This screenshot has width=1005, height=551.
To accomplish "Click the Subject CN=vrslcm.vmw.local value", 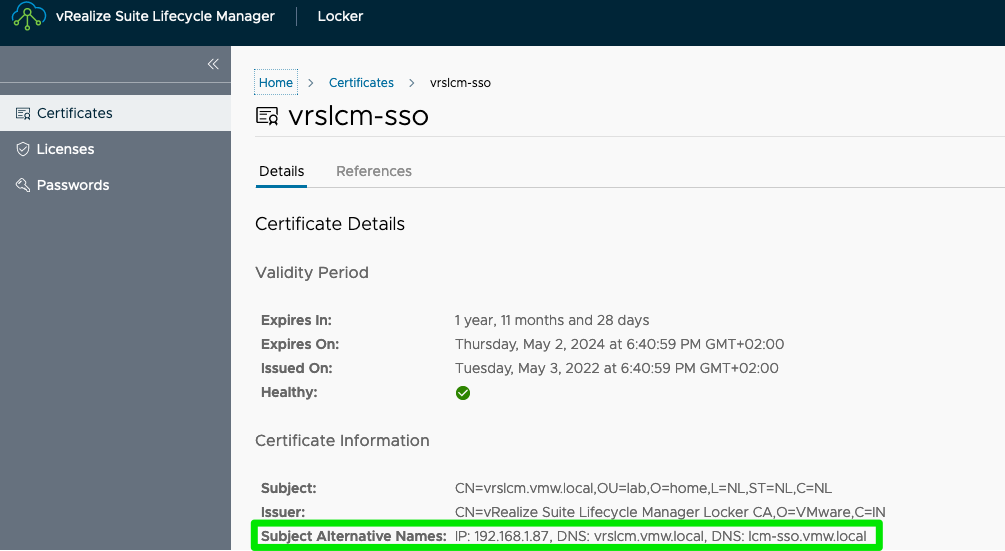I will point(644,488).
